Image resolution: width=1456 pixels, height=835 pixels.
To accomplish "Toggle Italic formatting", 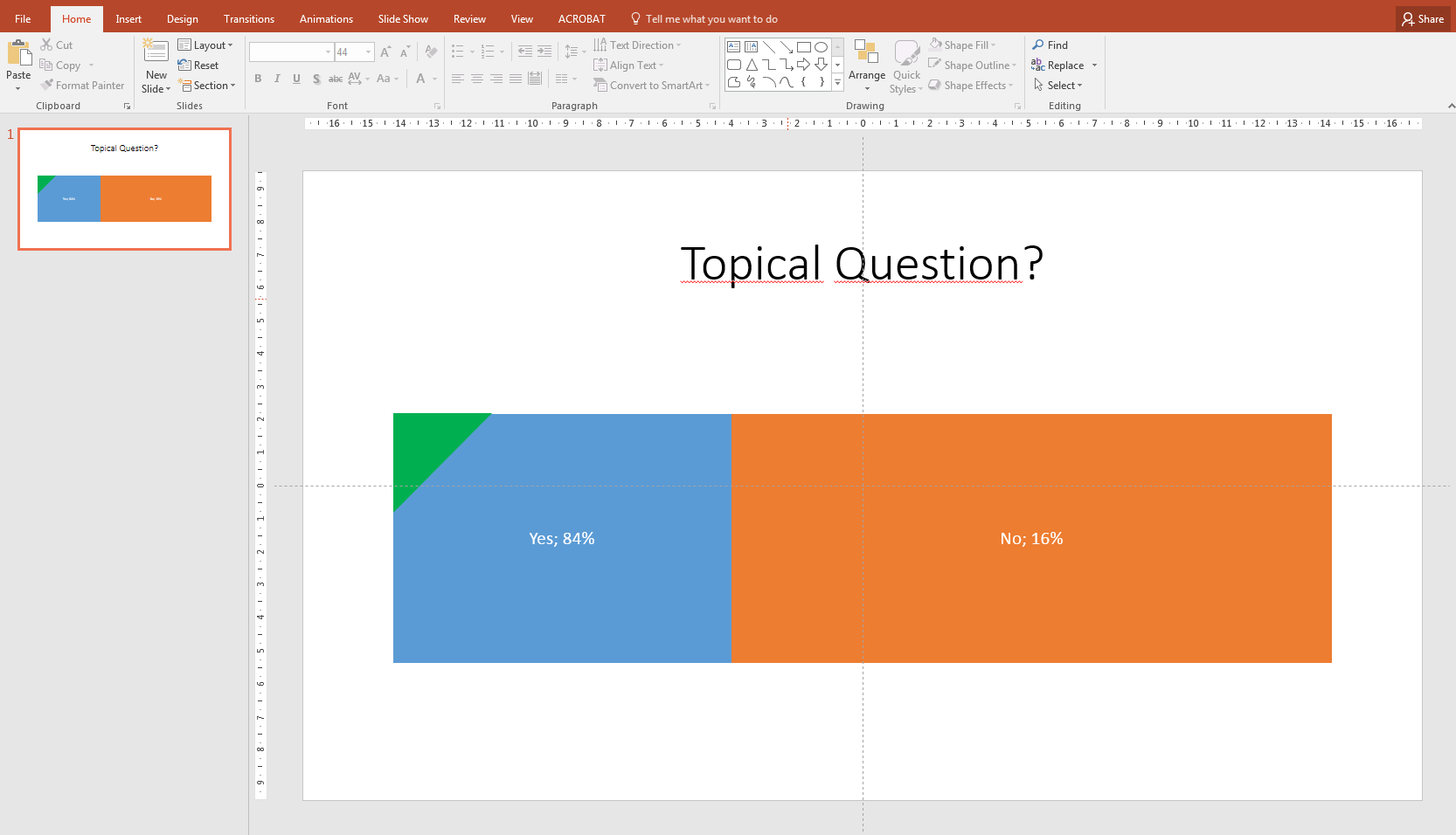I will pyautogui.click(x=277, y=79).
